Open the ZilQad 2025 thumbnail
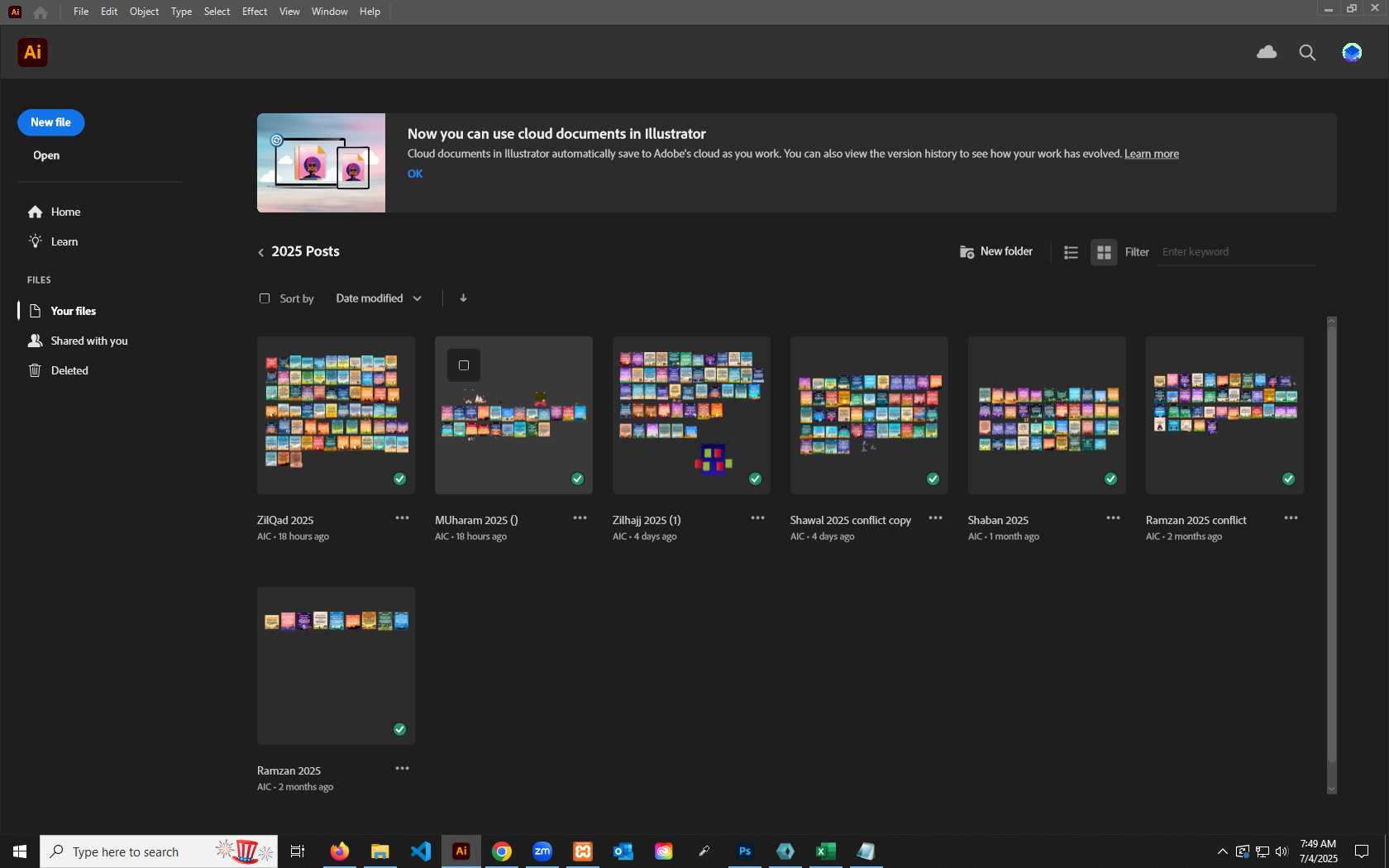 [336, 415]
